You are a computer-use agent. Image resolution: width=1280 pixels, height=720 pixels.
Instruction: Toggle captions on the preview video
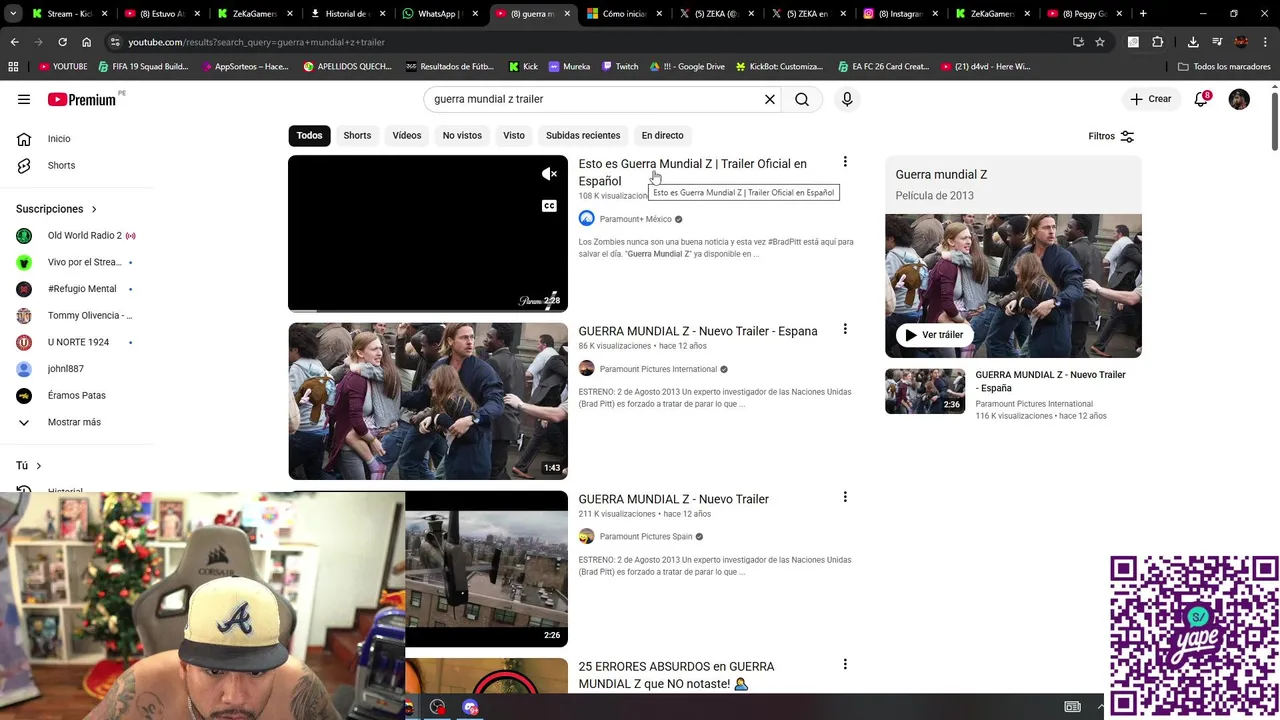point(549,206)
